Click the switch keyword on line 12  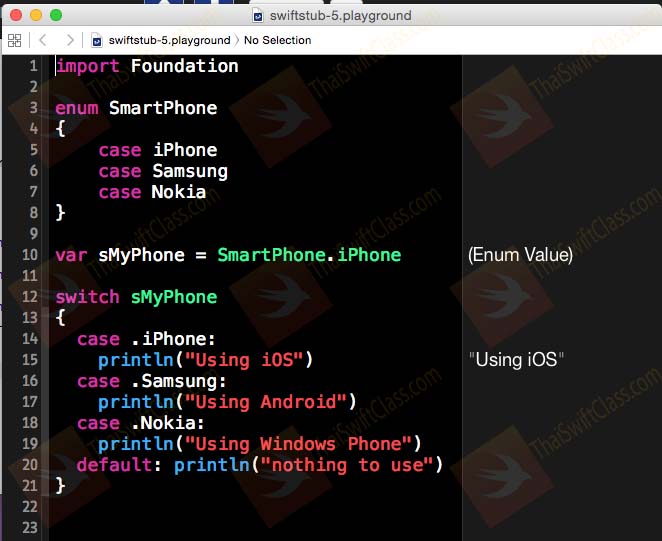87,297
